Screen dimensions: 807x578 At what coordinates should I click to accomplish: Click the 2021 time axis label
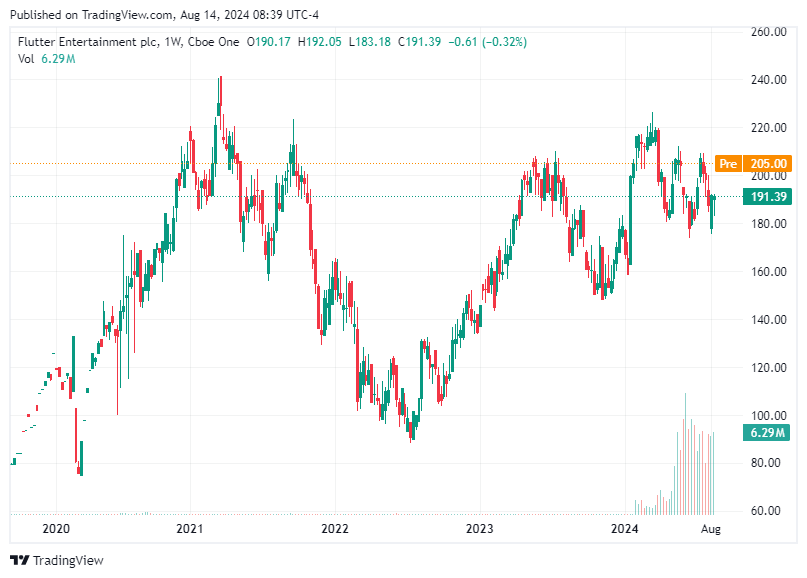coord(190,529)
